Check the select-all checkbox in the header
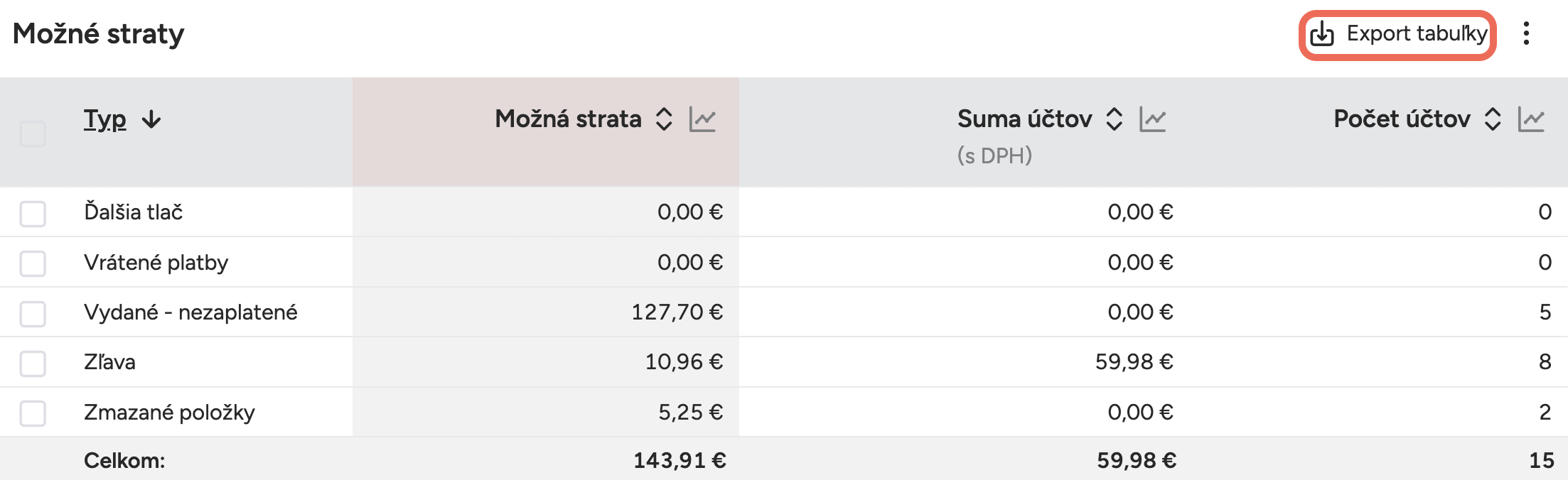This screenshot has height=480, width=1568. click(33, 132)
